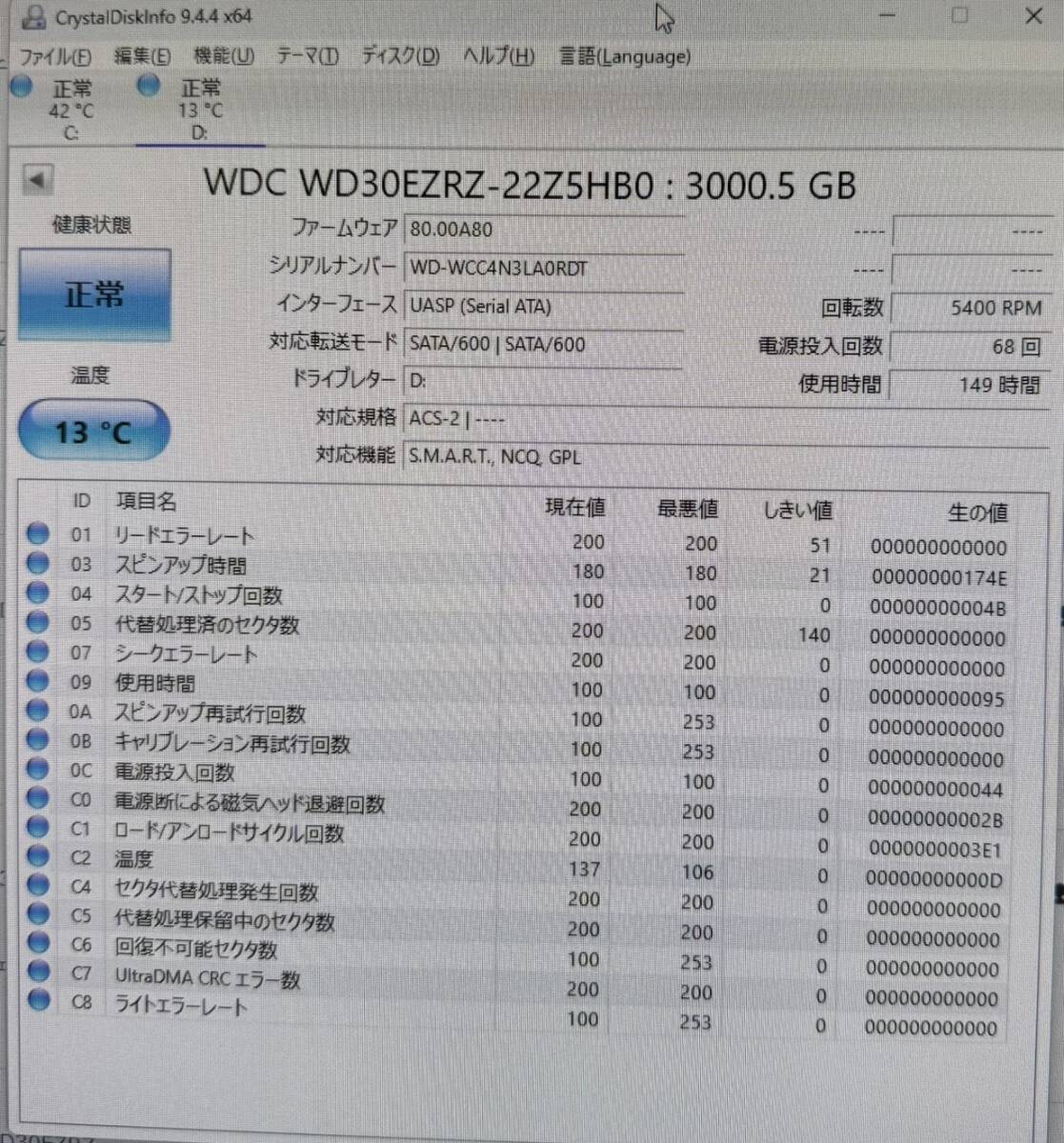This screenshot has width=1064, height=1143.
Task: Open the 機能(U) menu
Action: [x=224, y=56]
